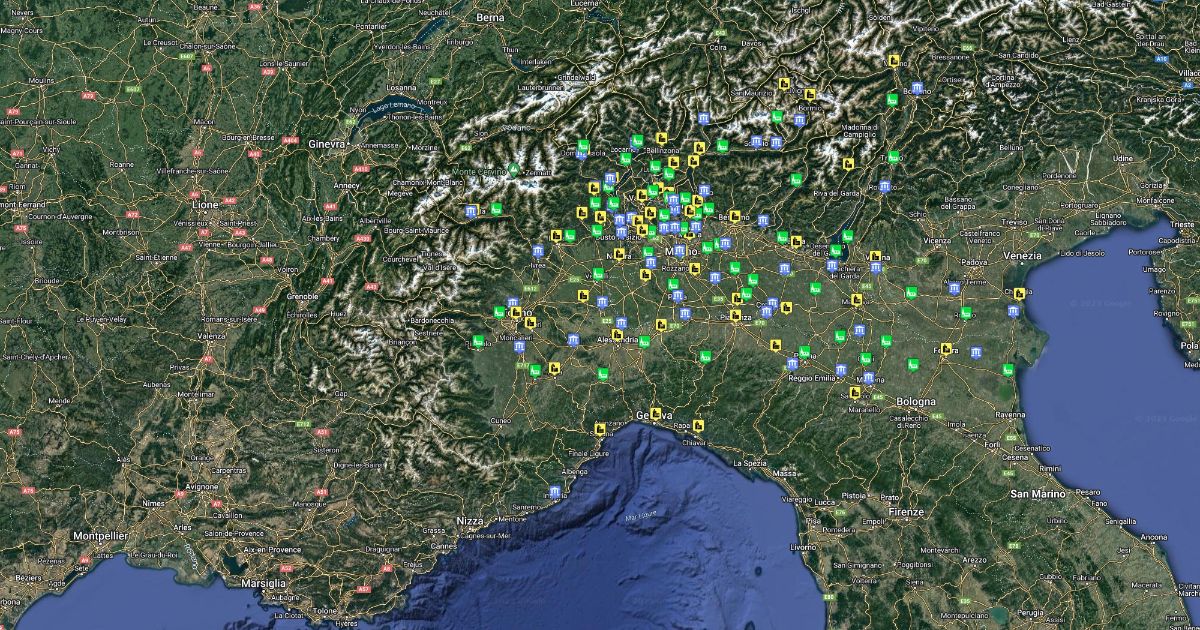Screen dimensions: 1200x630
Task: Click the Ginevra city label
Action: (327, 144)
